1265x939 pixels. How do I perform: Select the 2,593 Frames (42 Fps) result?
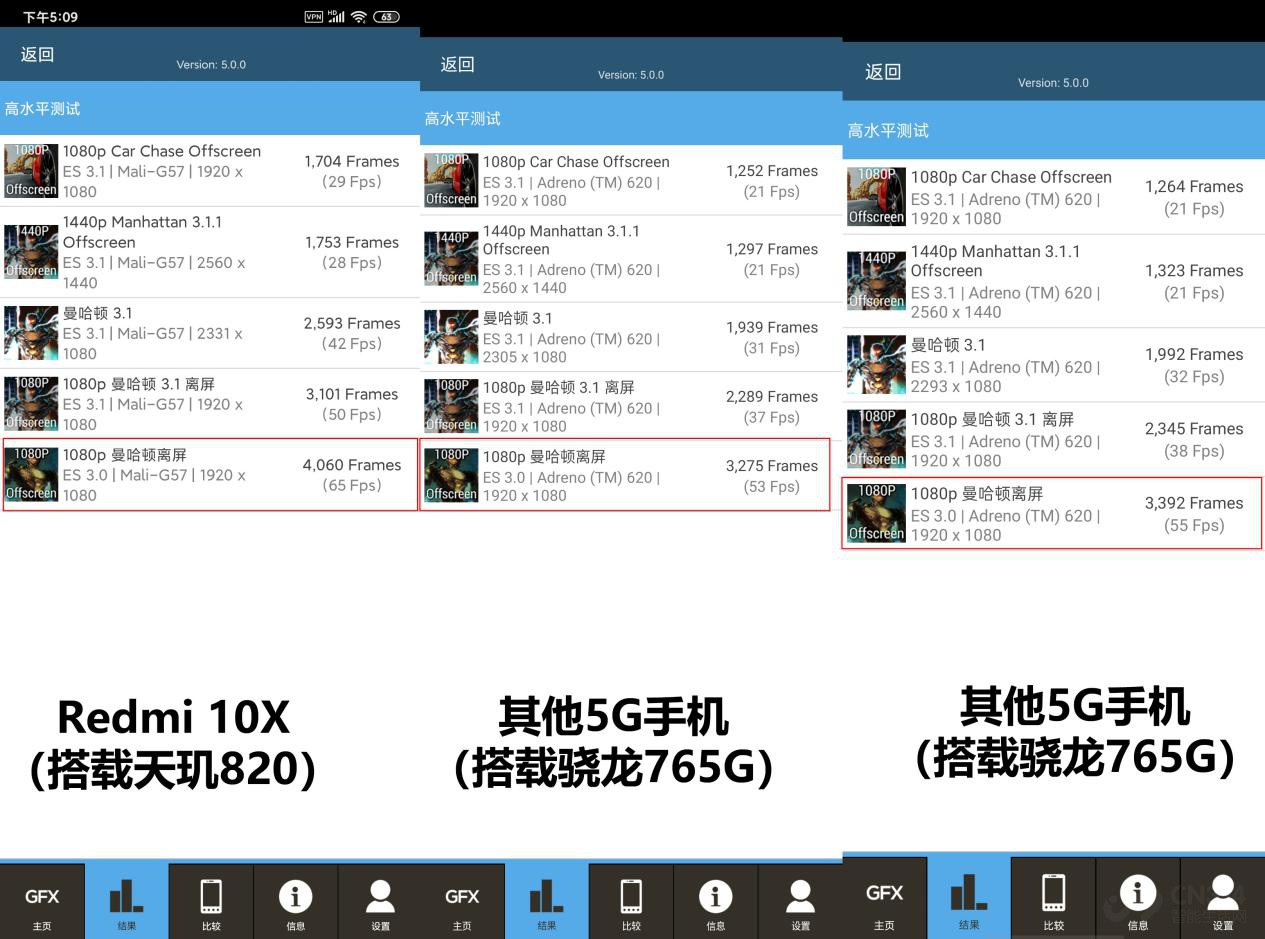tap(351, 333)
